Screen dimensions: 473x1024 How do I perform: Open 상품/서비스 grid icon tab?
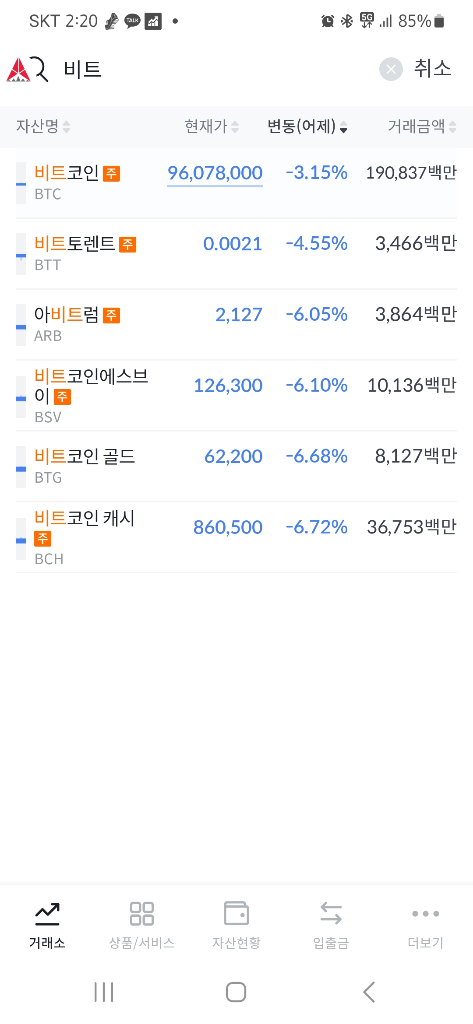(x=142, y=913)
